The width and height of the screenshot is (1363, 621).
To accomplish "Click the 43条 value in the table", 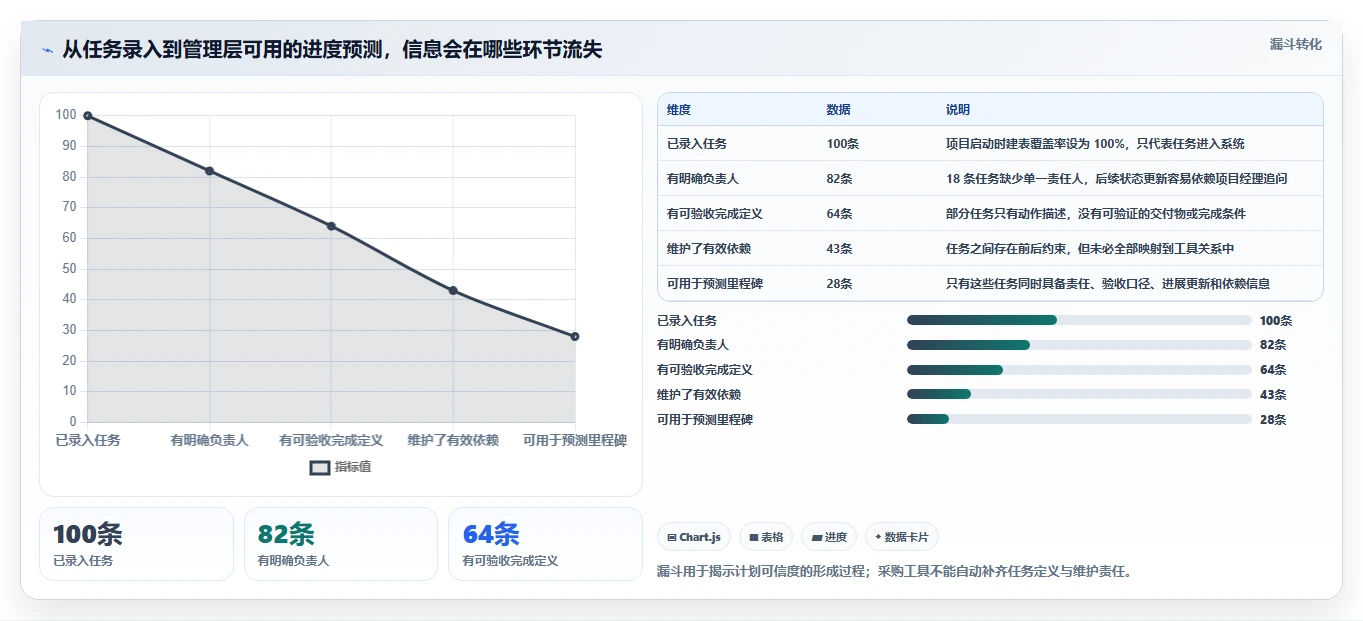I will click(840, 249).
